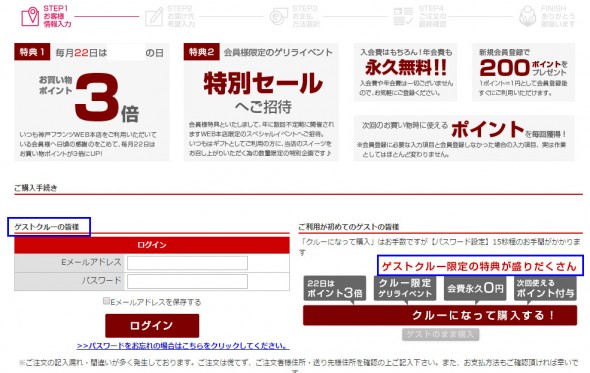Click the STEP2 pencil note icon
Screen dimensions: 590x373
click(154, 17)
